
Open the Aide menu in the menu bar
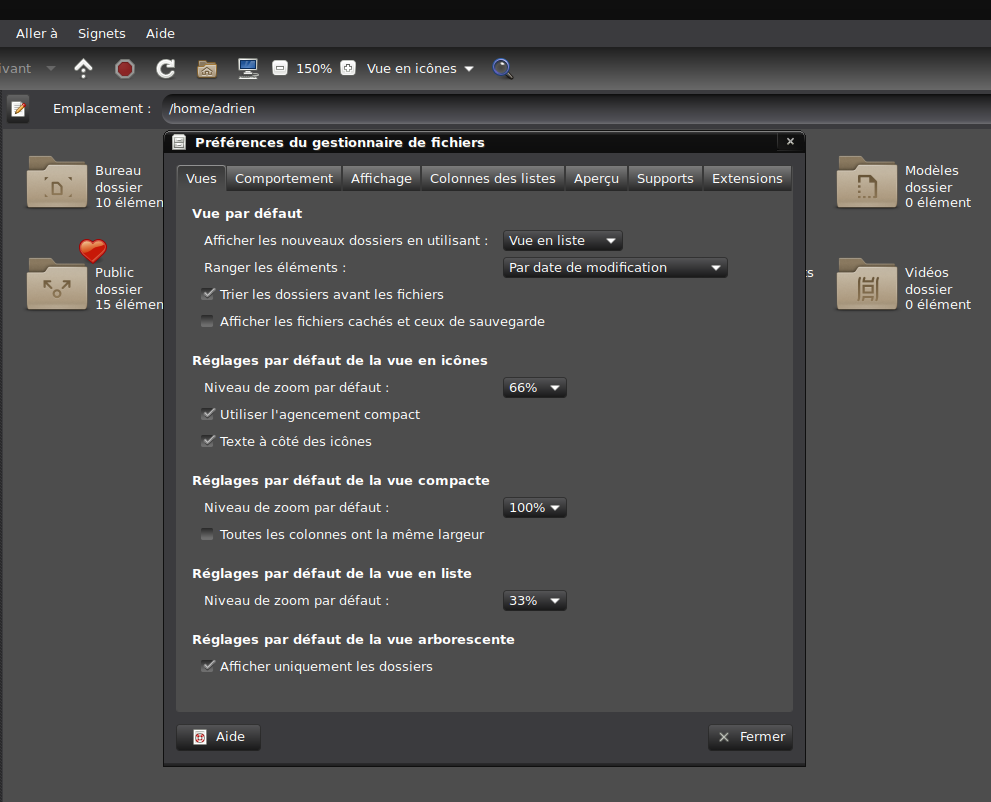161,33
